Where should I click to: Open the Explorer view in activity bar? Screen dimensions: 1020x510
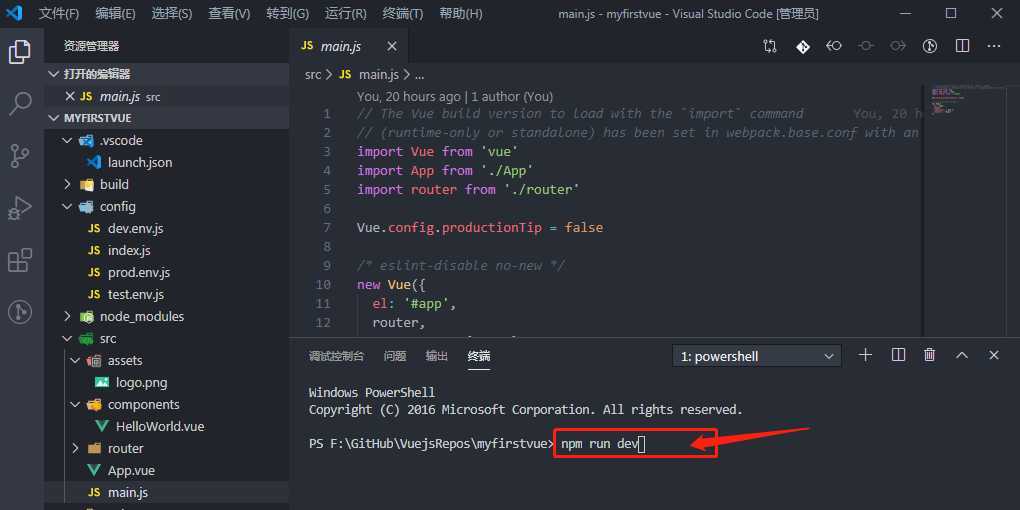(x=20, y=52)
